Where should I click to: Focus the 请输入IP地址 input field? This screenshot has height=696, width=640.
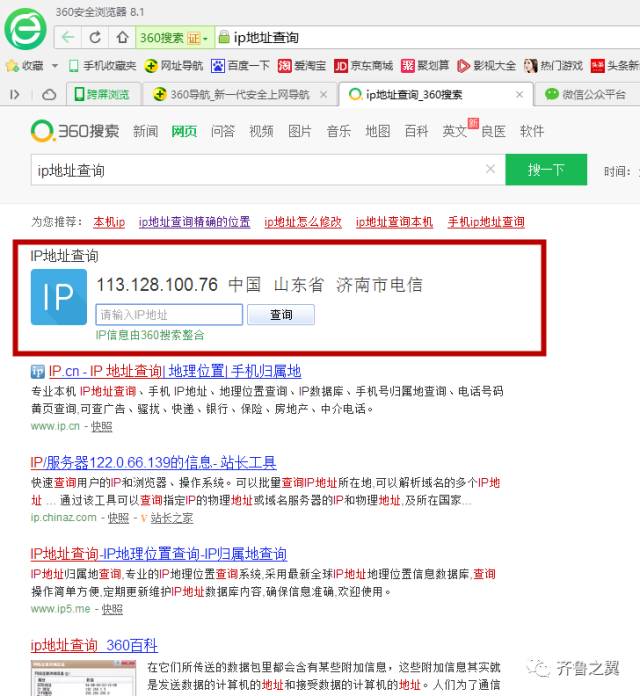coord(169,315)
